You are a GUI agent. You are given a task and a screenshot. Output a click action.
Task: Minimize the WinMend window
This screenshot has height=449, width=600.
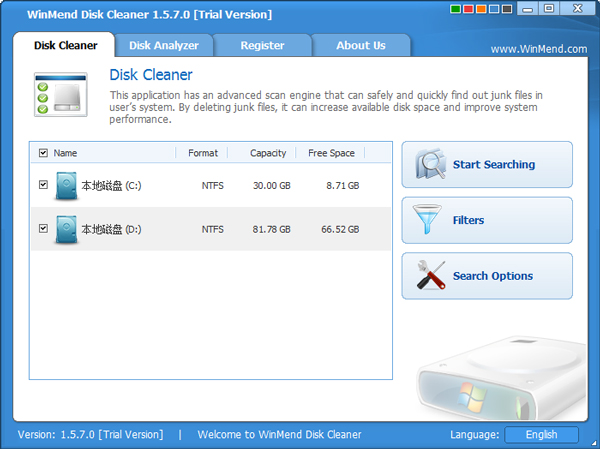[528, 8]
